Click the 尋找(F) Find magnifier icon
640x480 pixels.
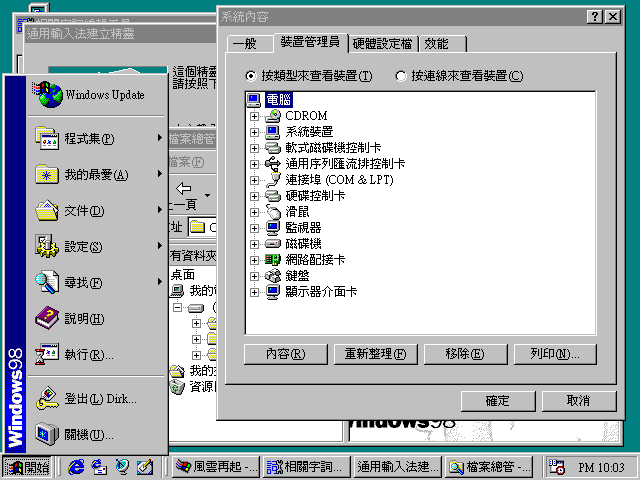pos(47,282)
